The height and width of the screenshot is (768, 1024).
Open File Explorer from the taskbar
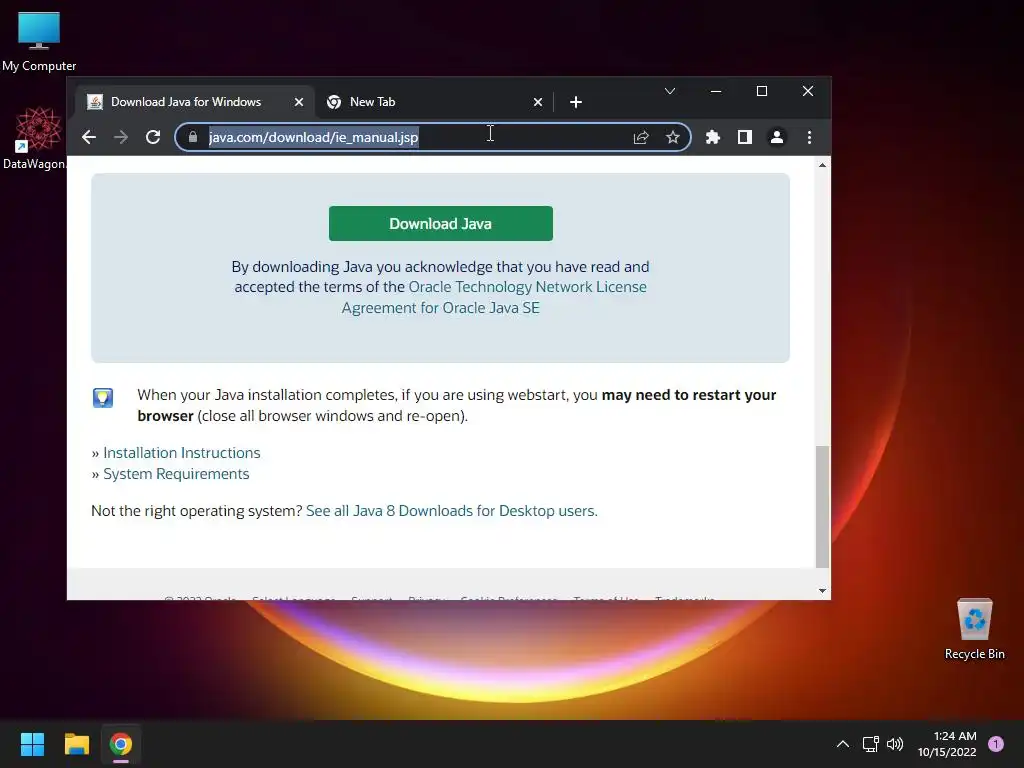click(76, 744)
